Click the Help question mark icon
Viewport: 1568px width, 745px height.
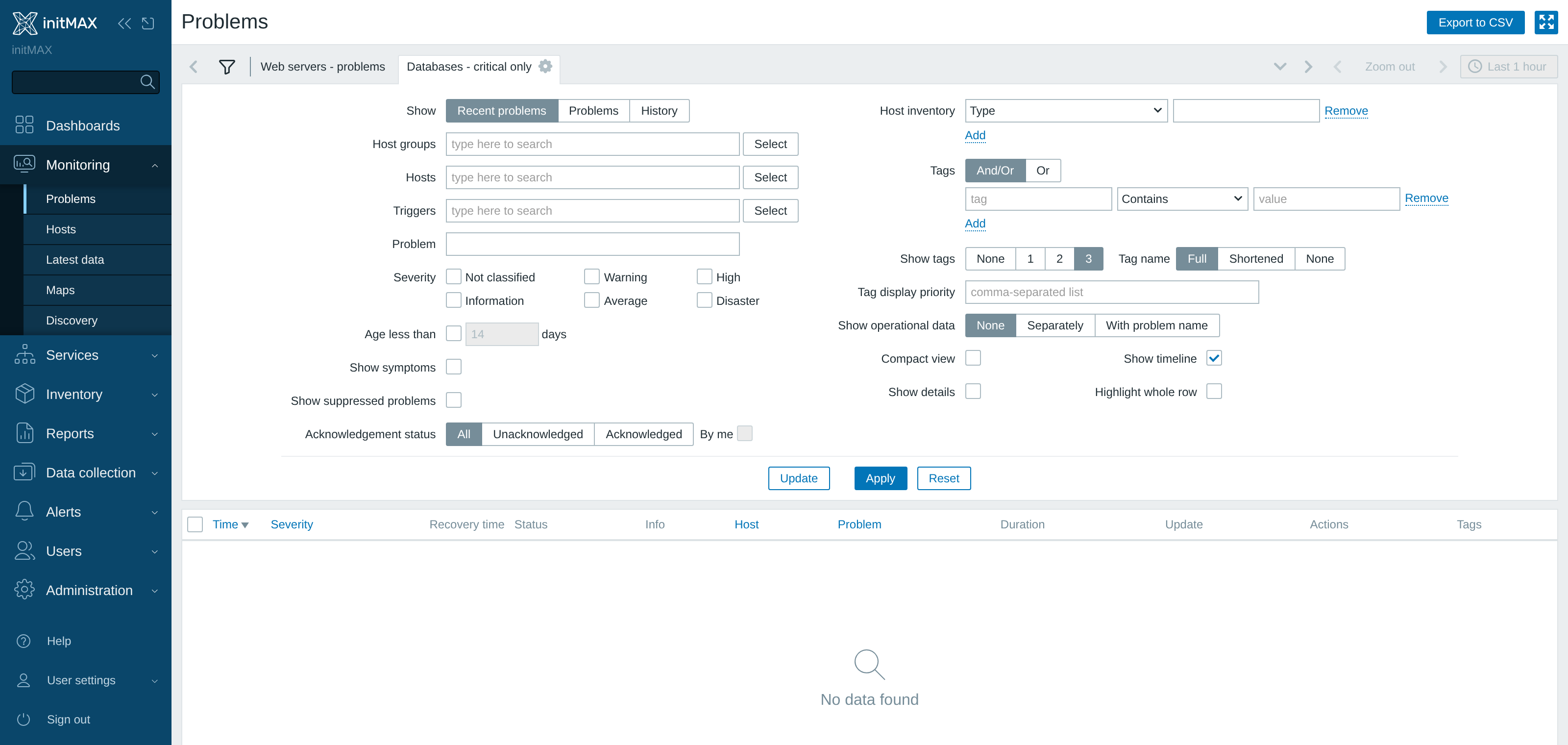[x=24, y=641]
